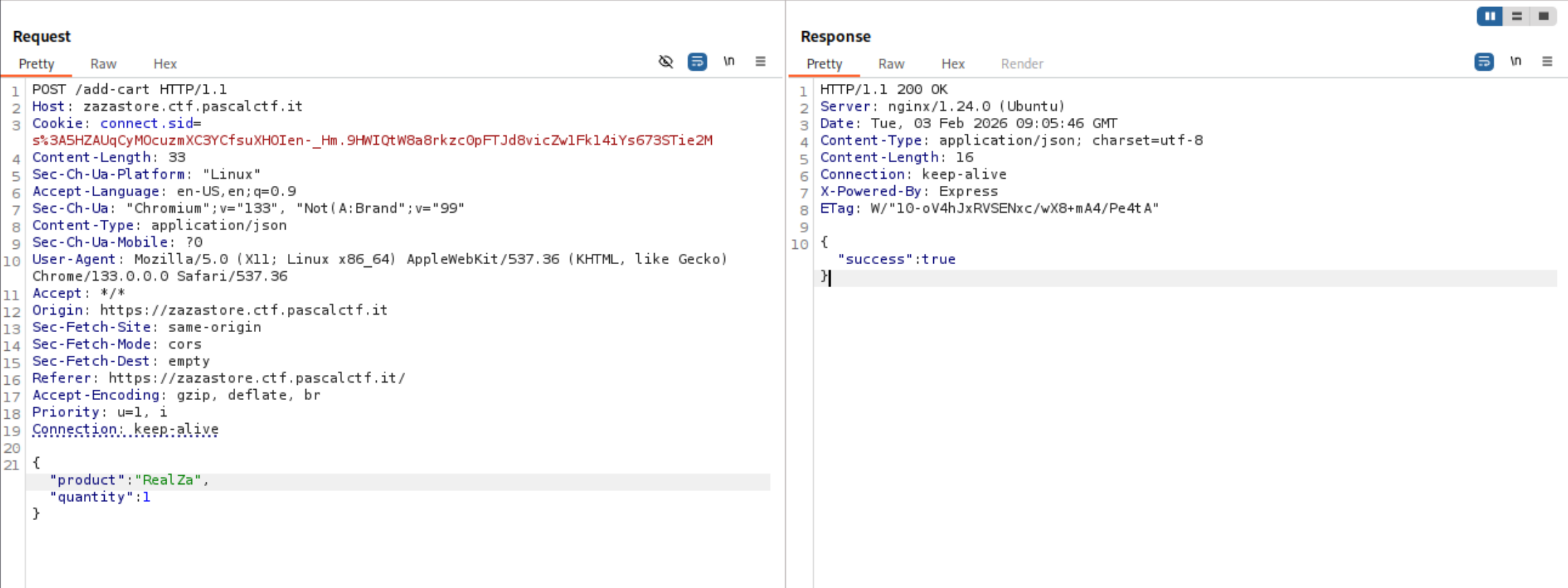This screenshot has width=1568, height=588.
Task: Switch to side-by-side split layout
Action: (x=1490, y=16)
